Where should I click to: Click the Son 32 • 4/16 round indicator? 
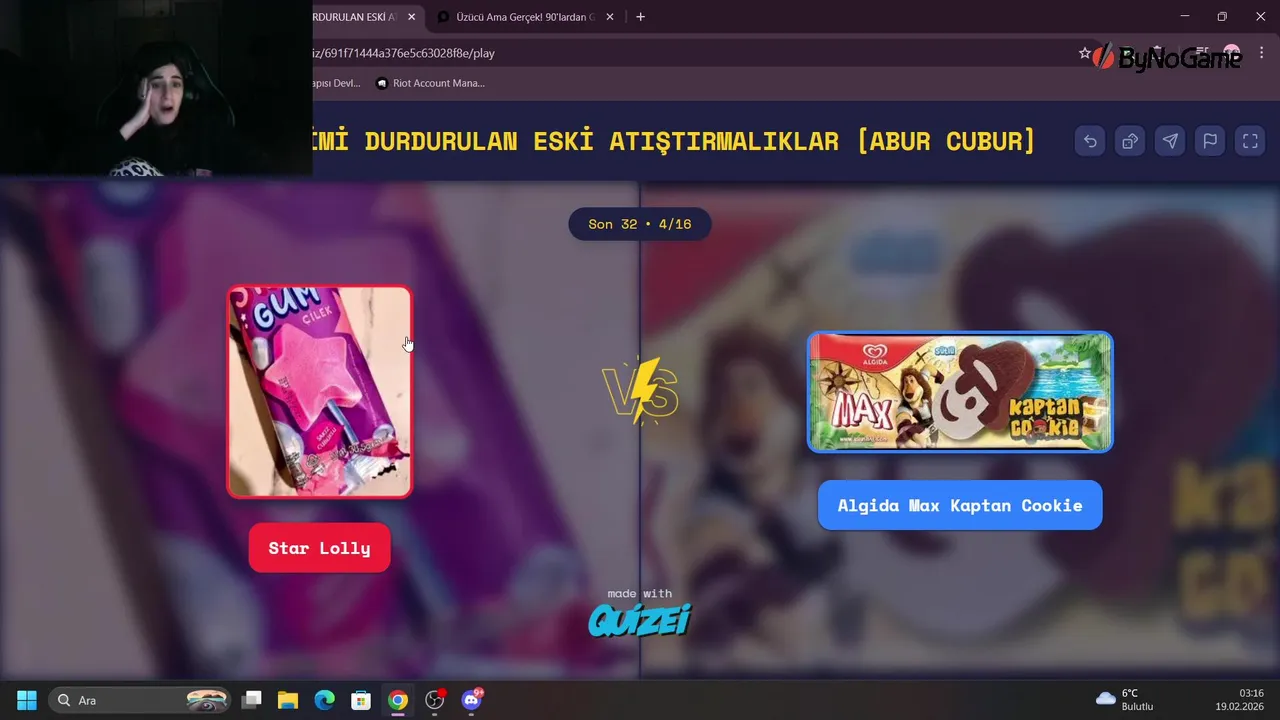pos(640,224)
